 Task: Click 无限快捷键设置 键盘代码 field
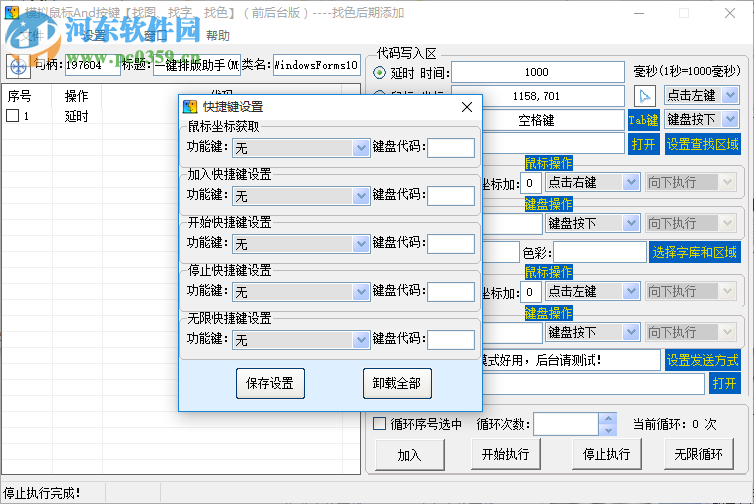click(x=451, y=340)
